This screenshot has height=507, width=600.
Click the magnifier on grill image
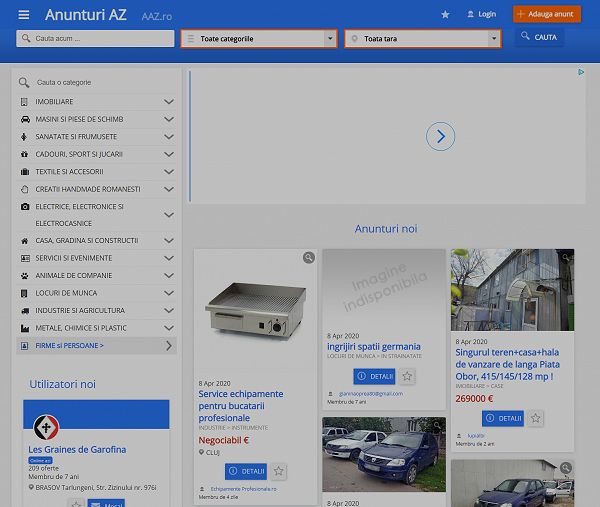tap(309, 258)
